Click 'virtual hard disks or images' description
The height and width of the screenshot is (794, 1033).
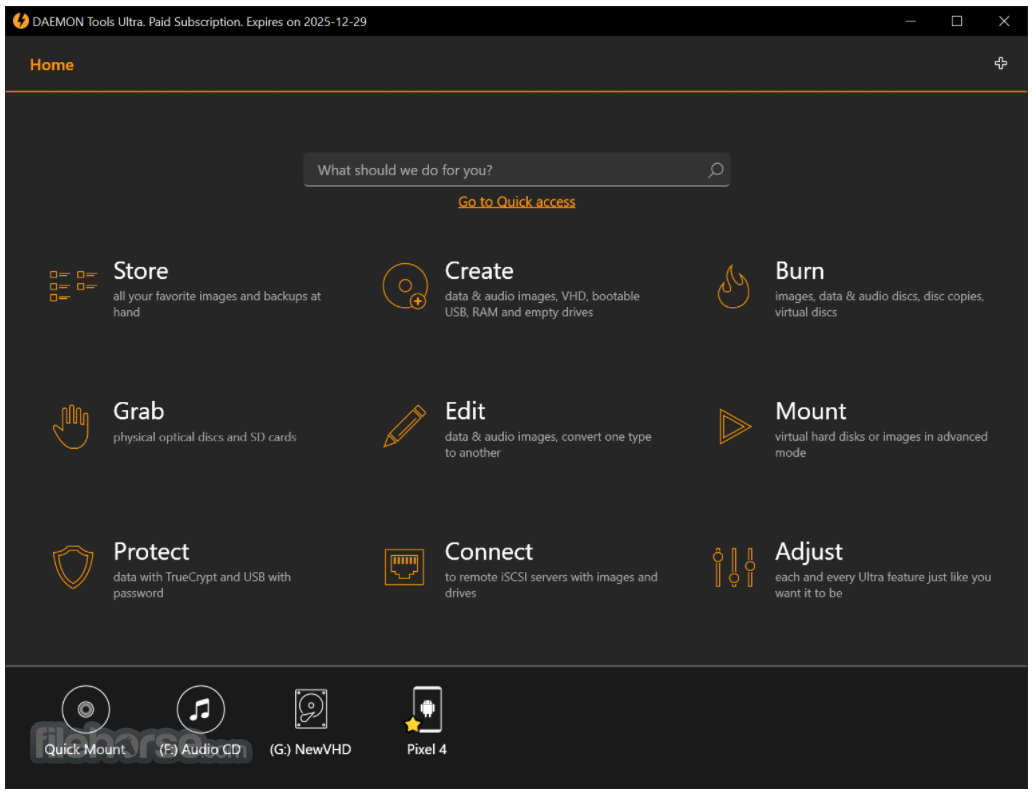[881, 444]
